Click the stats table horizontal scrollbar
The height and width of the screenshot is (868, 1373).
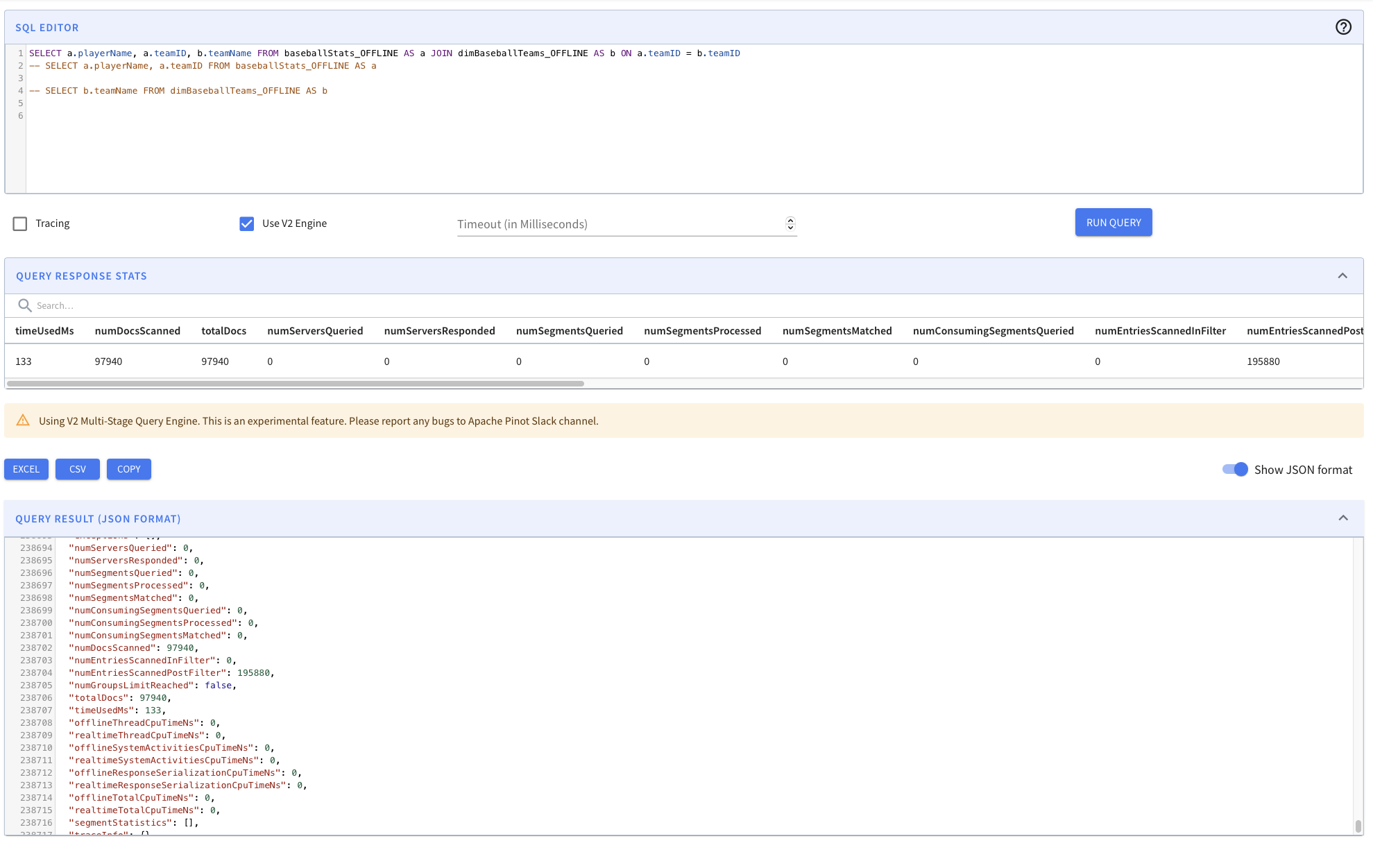click(295, 383)
